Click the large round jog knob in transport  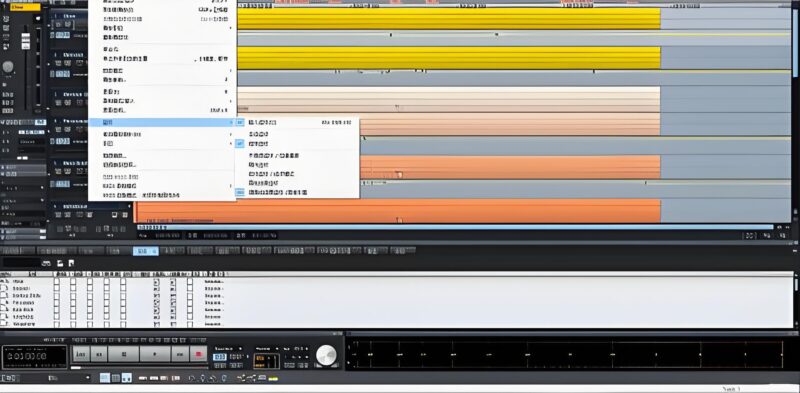pos(327,355)
